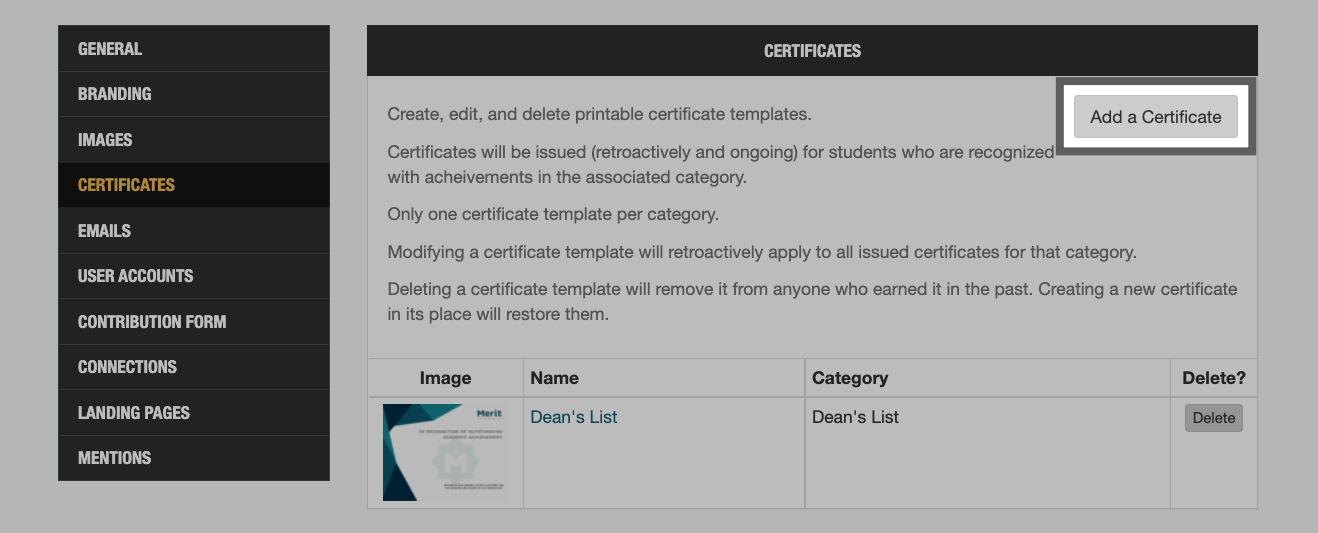The height and width of the screenshot is (533, 1318).
Task: Open the Images settings page
Action: coord(105,140)
